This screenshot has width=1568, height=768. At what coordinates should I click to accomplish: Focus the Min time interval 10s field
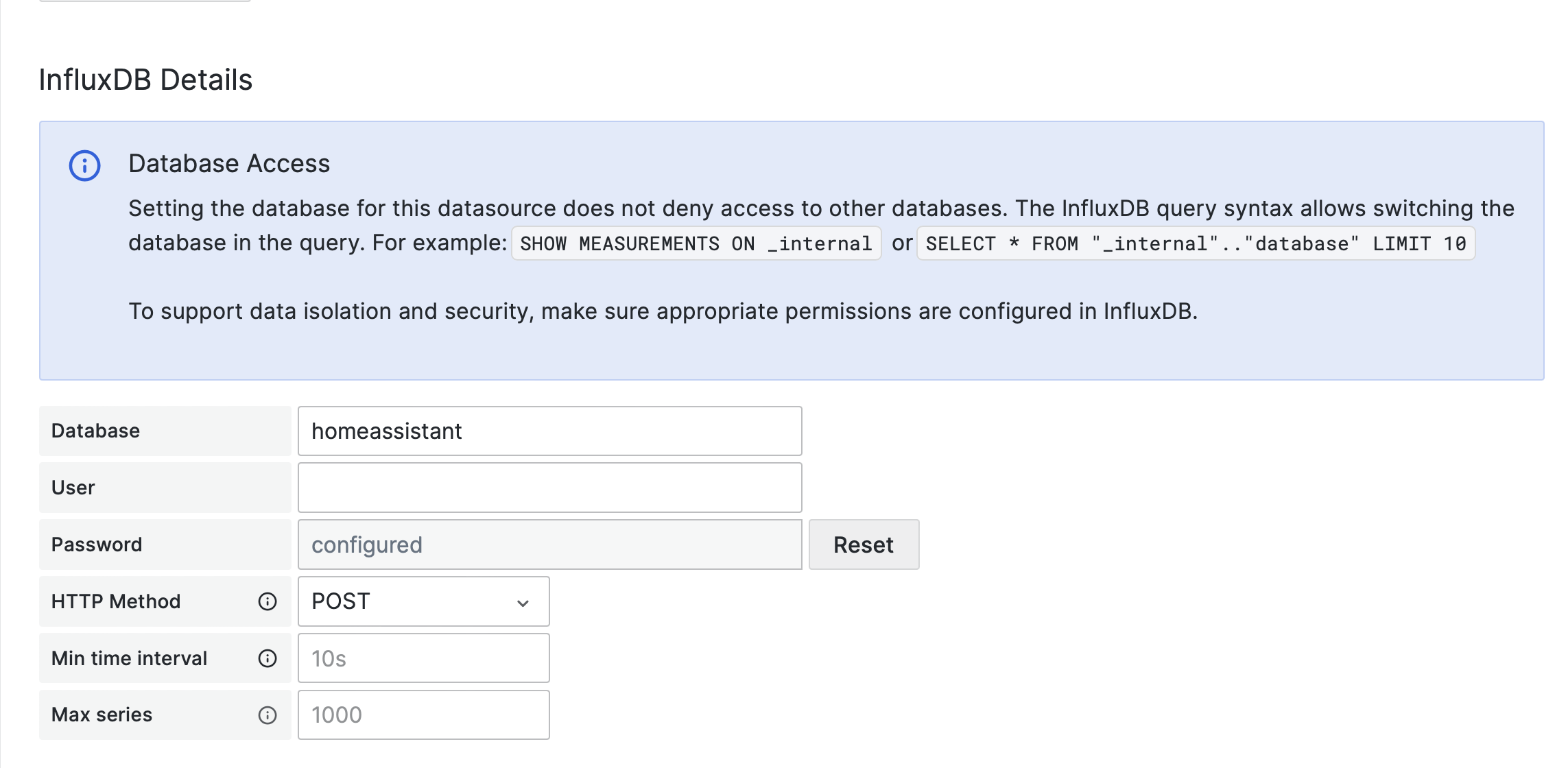coord(423,658)
